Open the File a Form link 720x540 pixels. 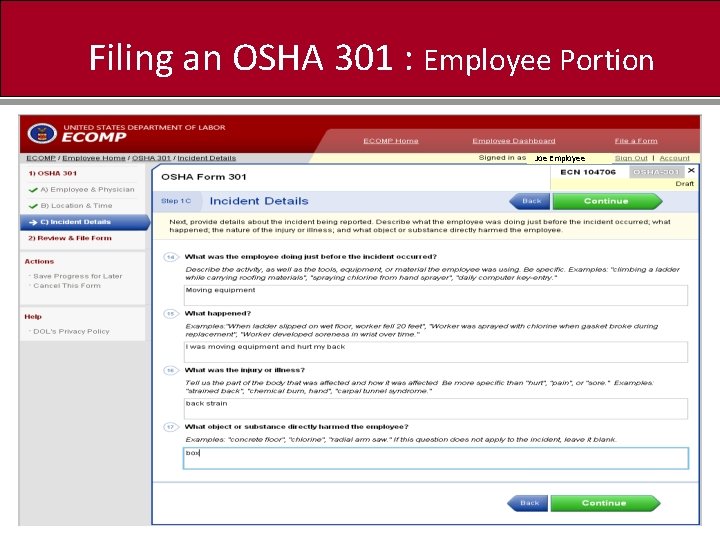tap(636, 141)
